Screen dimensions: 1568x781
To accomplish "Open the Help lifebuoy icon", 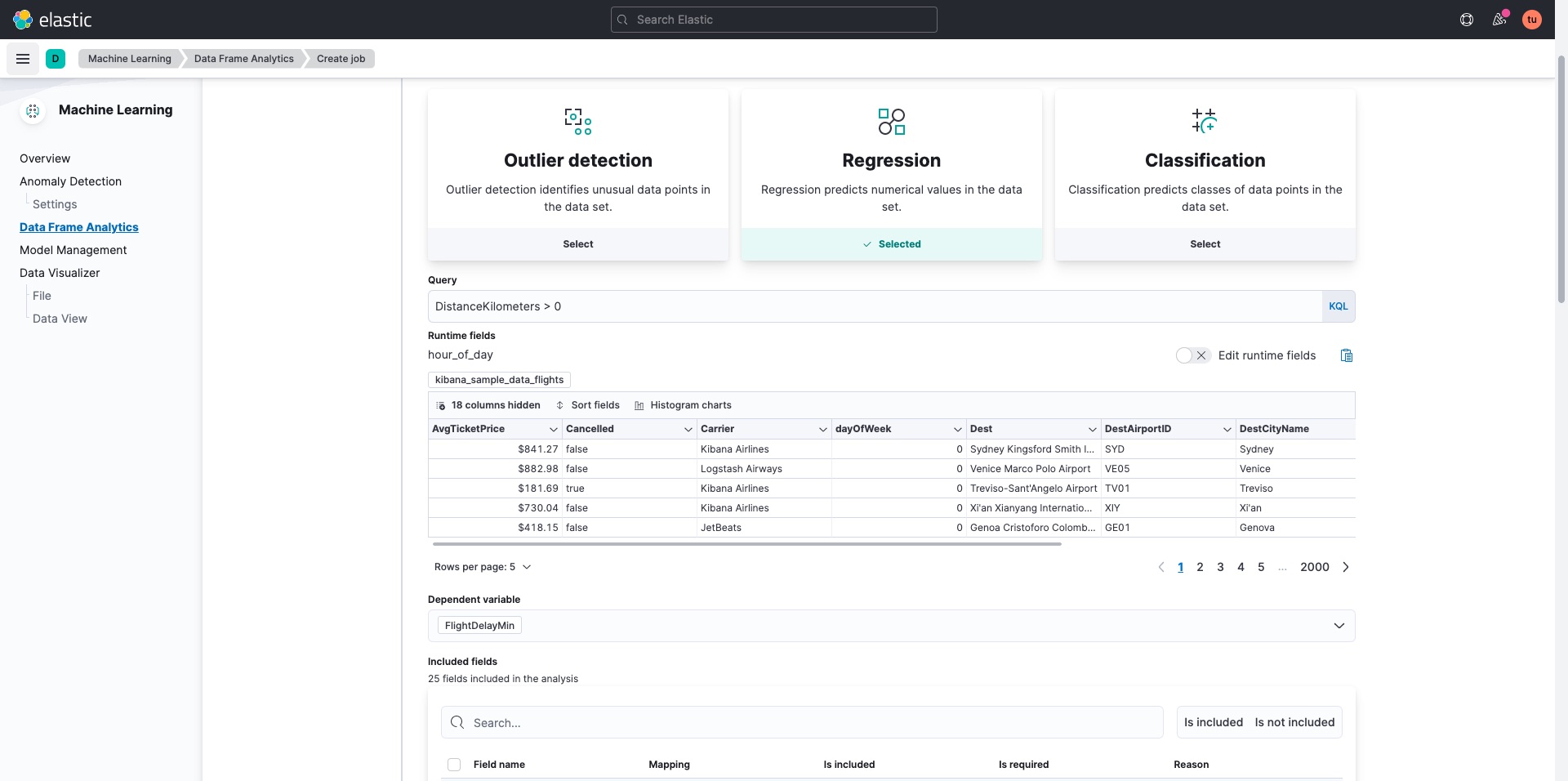I will 1466,20.
